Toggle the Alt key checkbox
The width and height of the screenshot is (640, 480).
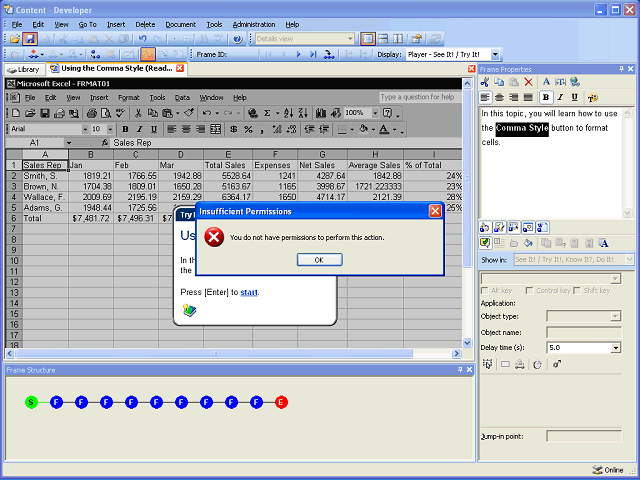point(486,290)
